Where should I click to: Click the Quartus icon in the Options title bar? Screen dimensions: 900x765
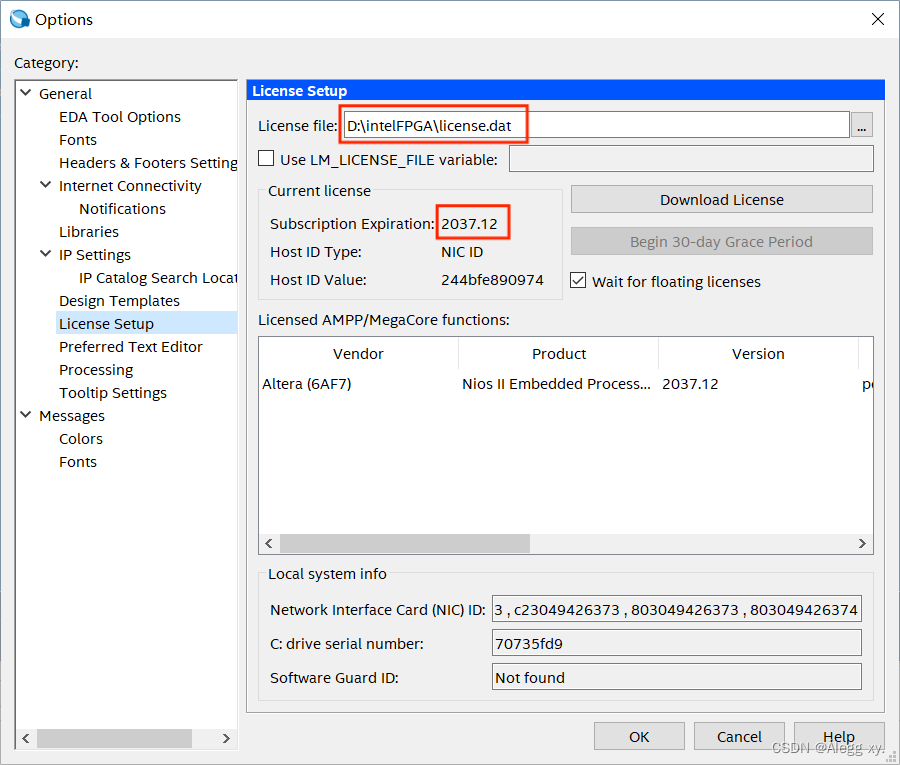[20, 19]
